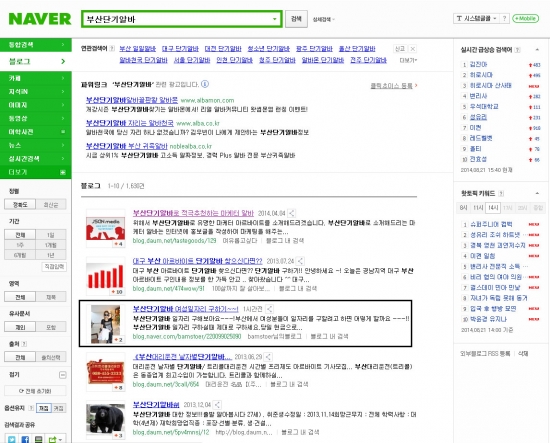The width and height of the screenshot is (550, 443).
Task: Open share icon beside the 2013.12.04 blog result
Action: [x=217, y=405]
